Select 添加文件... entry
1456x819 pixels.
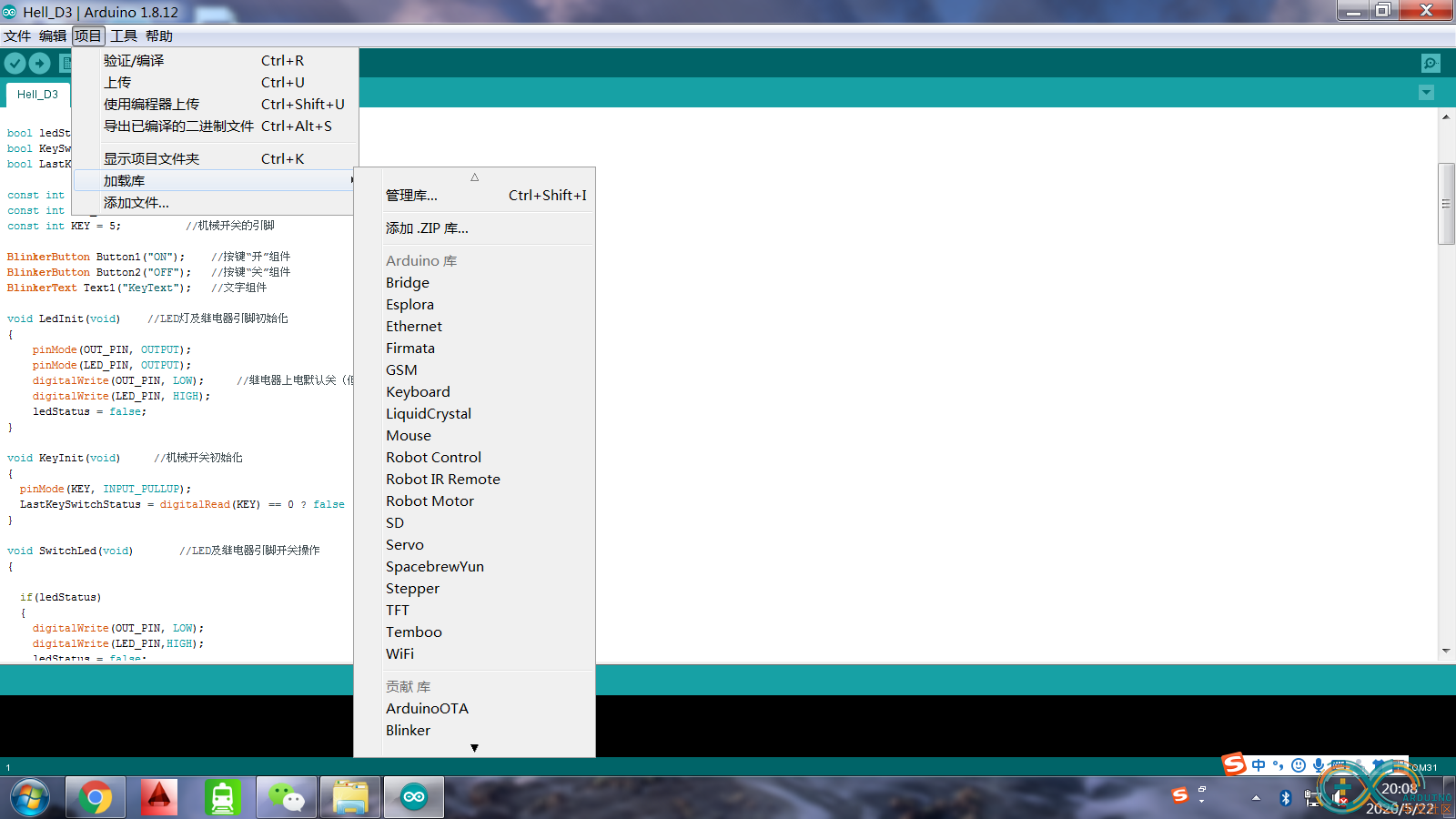pyautogui.click(x=216, y=203)
